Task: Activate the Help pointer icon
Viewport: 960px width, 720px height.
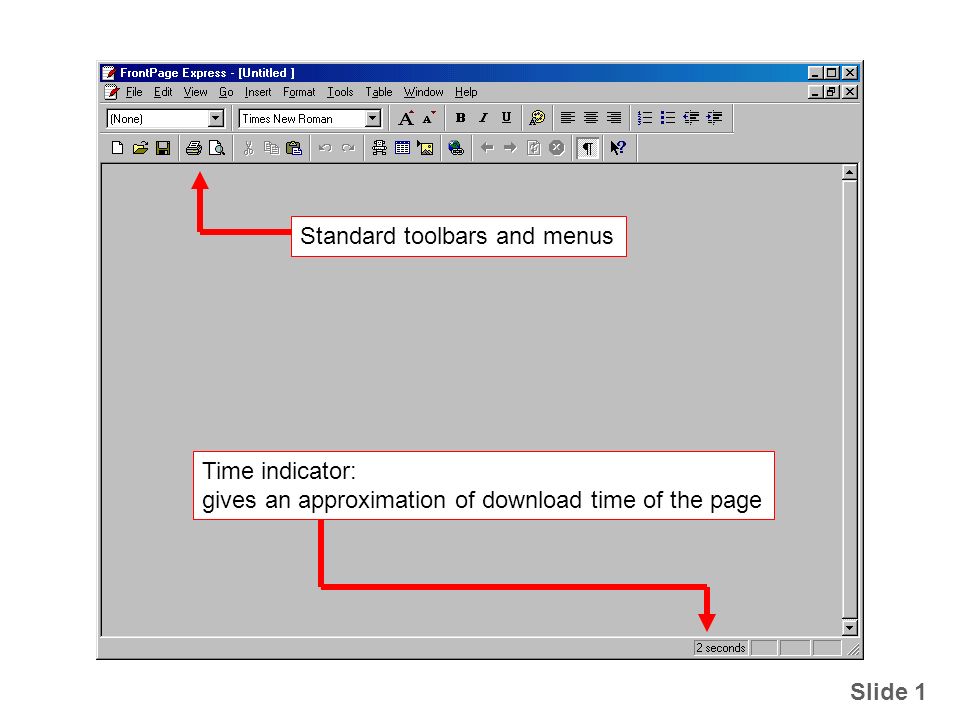Action: click(x=618, y=148)
